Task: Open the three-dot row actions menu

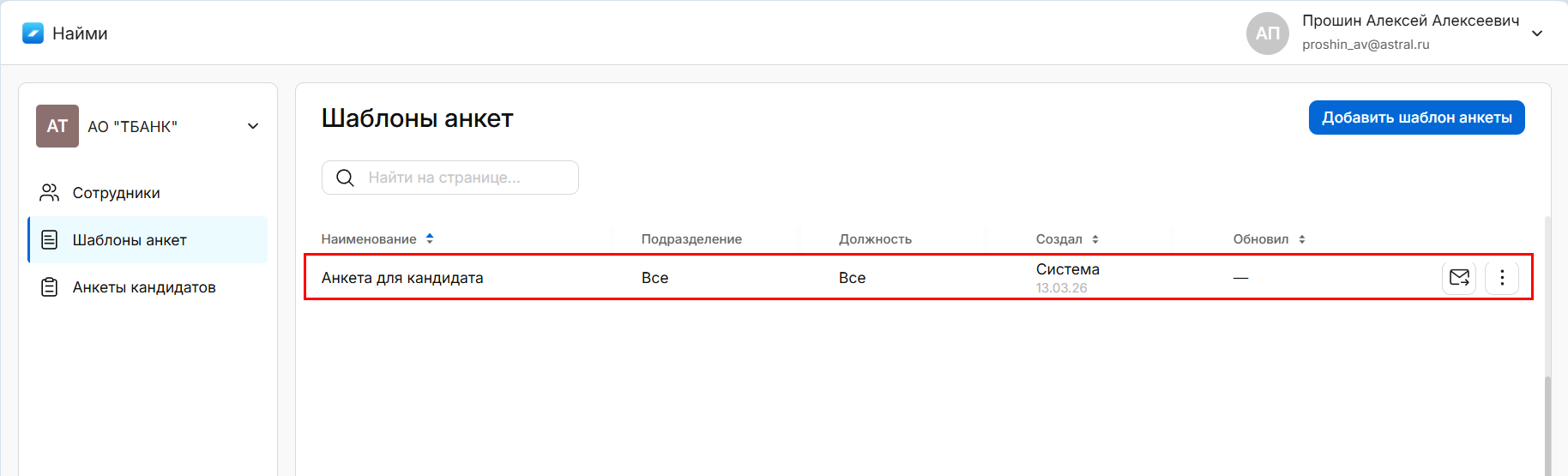Action: click(1501, 277)
